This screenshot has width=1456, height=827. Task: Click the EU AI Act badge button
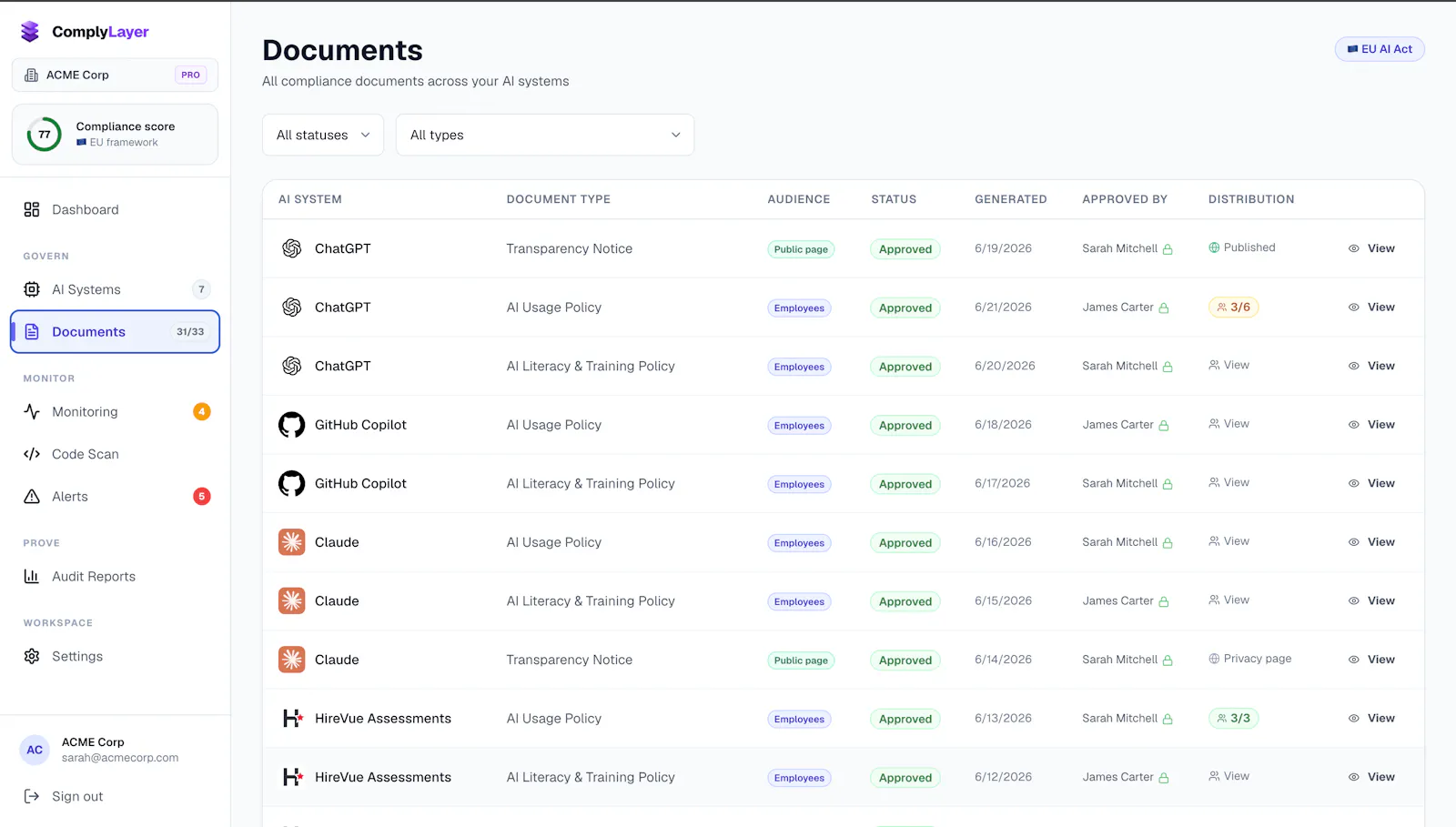click(x=1380, y=49)
